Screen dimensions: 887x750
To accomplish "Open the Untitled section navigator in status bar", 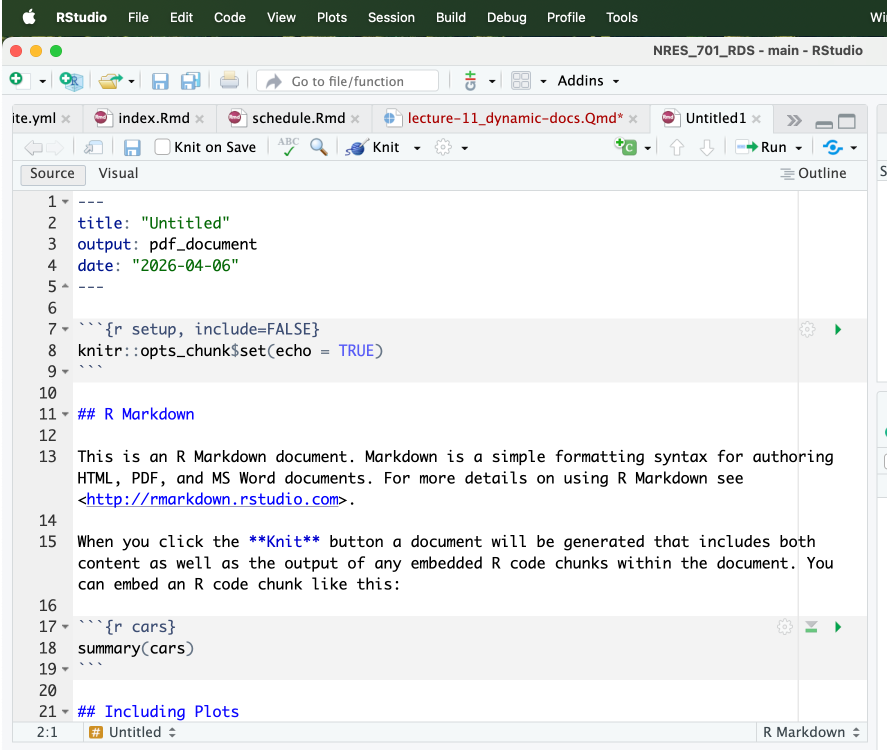I will [133, 732].
